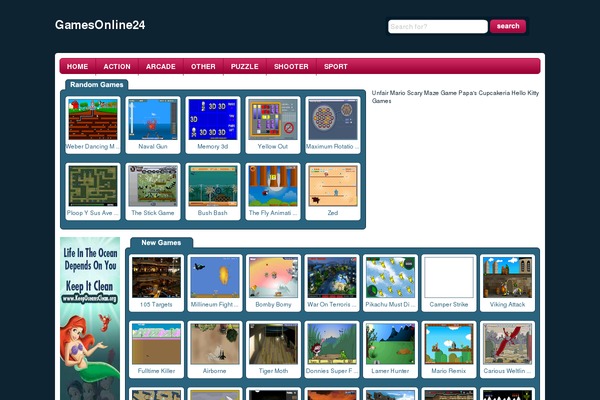Open the Mario Remix game thumbnail

449,344
